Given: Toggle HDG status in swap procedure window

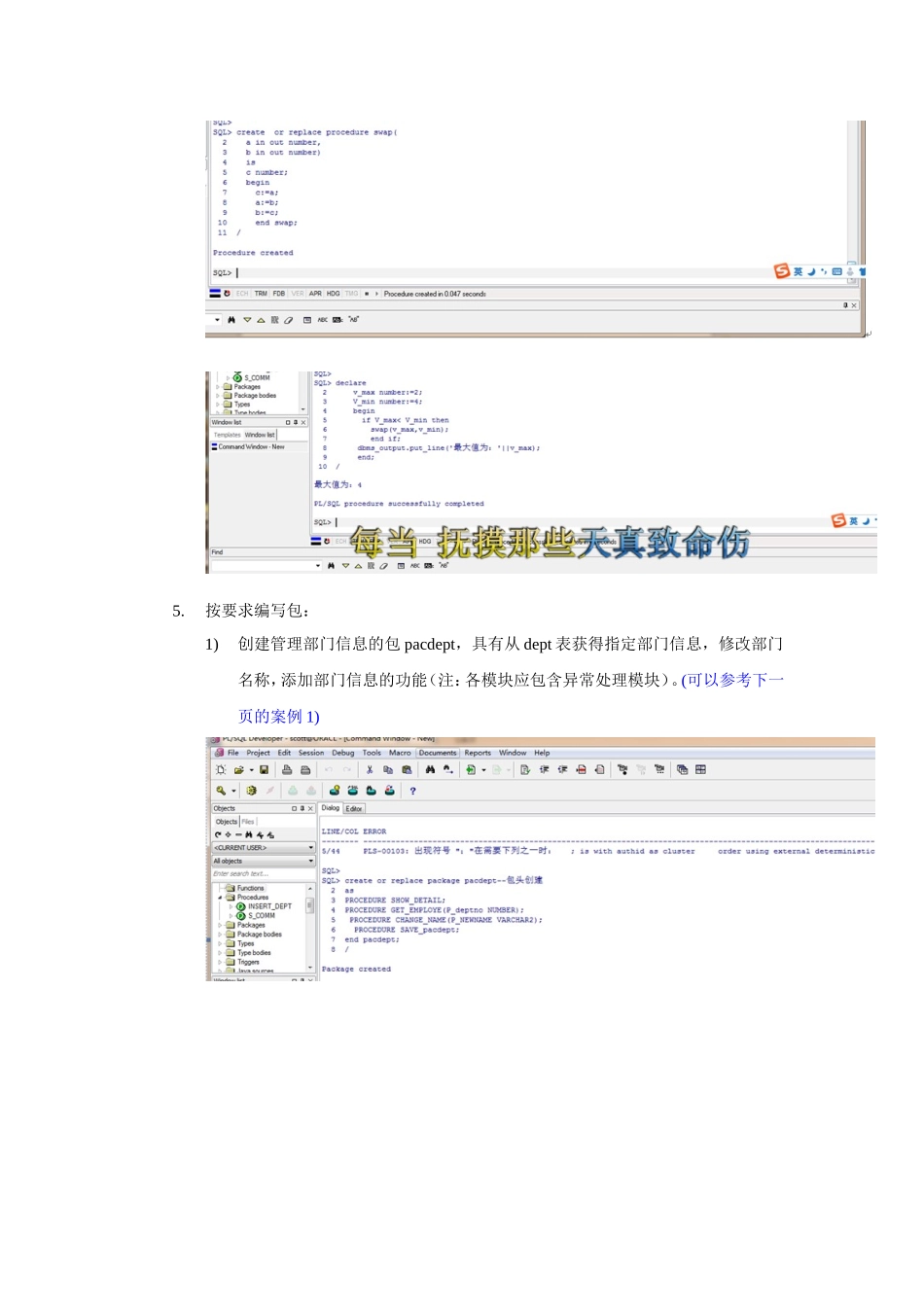Looking at the screenshot, I should [x=334, y=294].
